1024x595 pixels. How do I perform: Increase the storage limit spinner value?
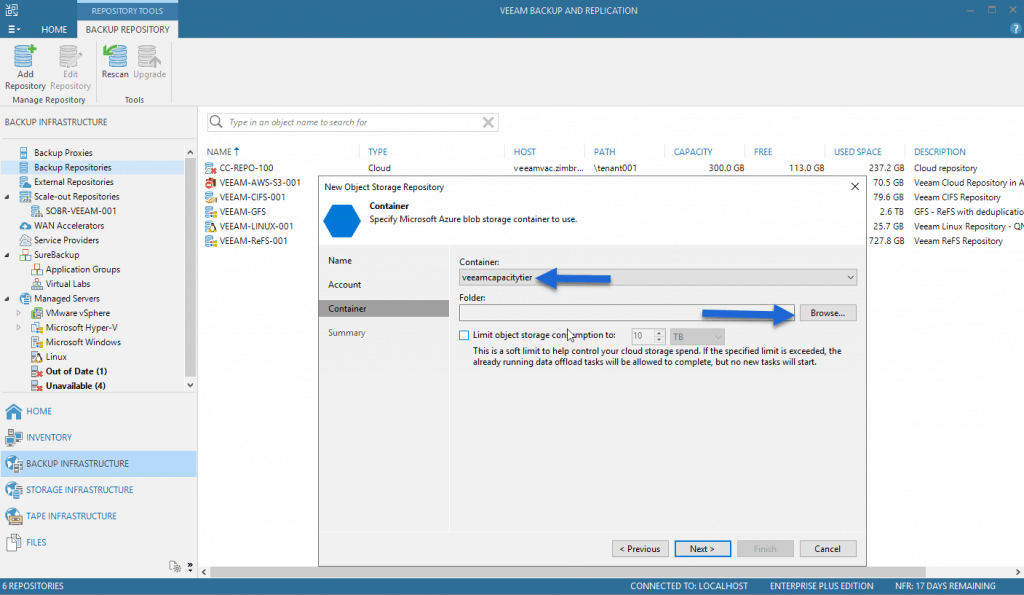pyautogui.click(x=659, y=332)
